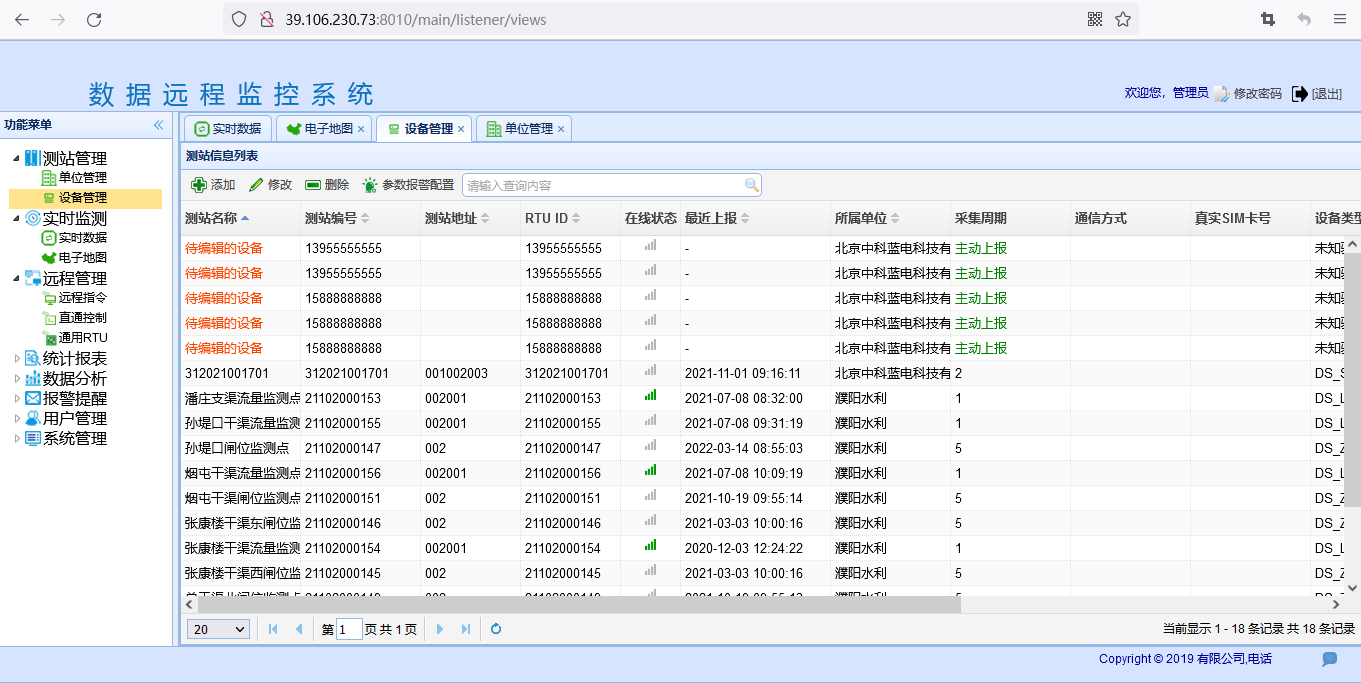
Task: Click the 删除 (delete) toolbar icon
Action: coord(313,185)
